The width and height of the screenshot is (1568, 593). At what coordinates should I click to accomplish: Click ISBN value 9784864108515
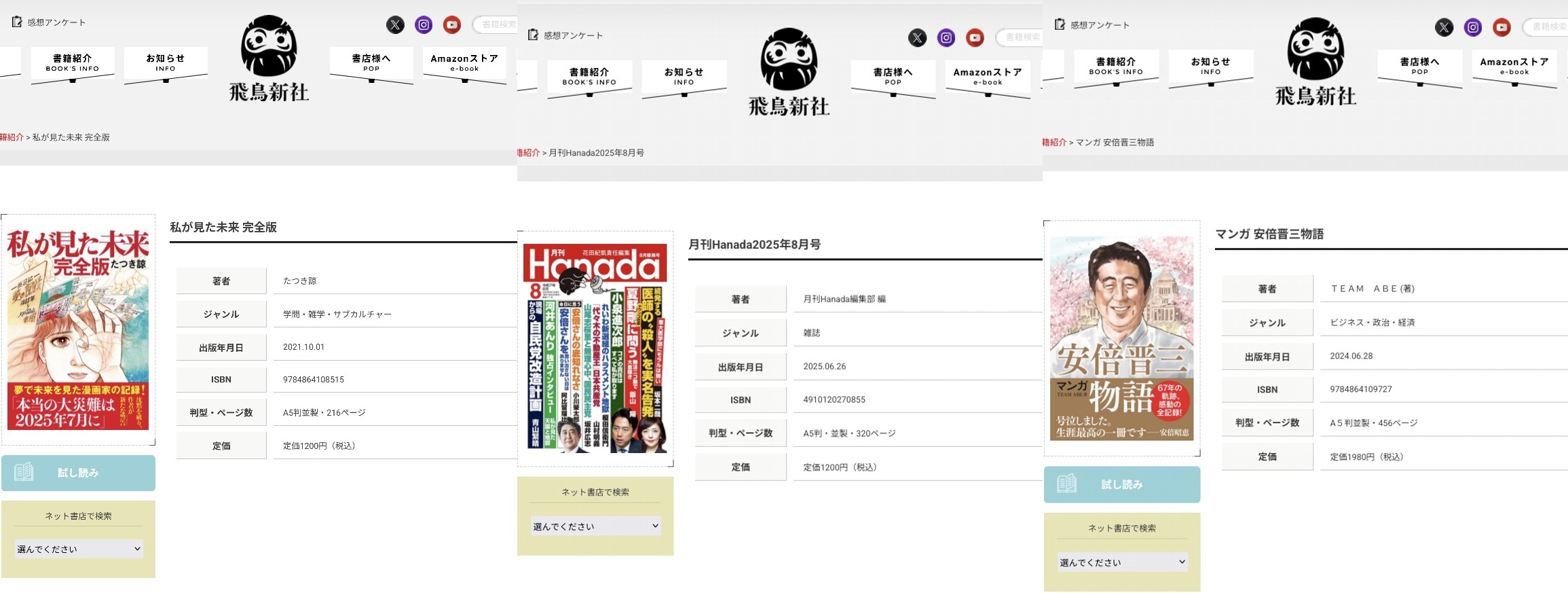(x=314, y=380)
